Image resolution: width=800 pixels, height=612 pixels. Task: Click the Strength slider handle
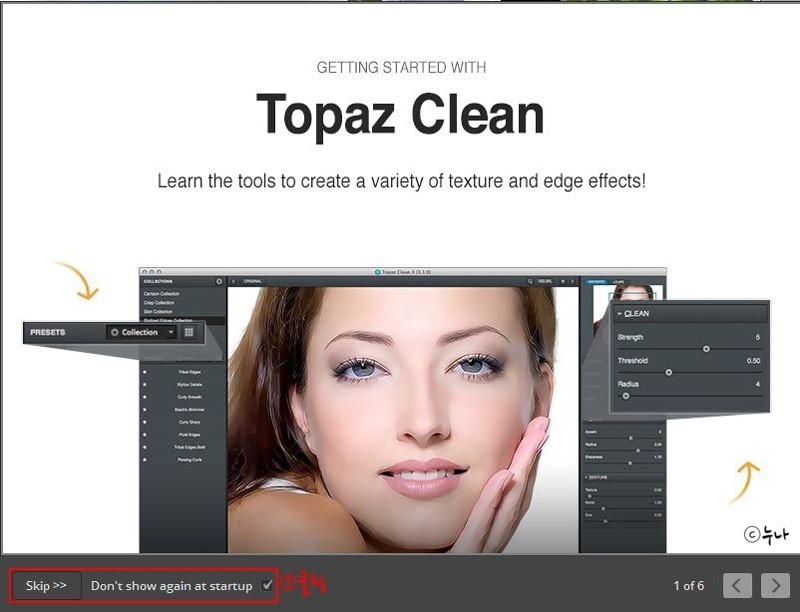[706, 349]
